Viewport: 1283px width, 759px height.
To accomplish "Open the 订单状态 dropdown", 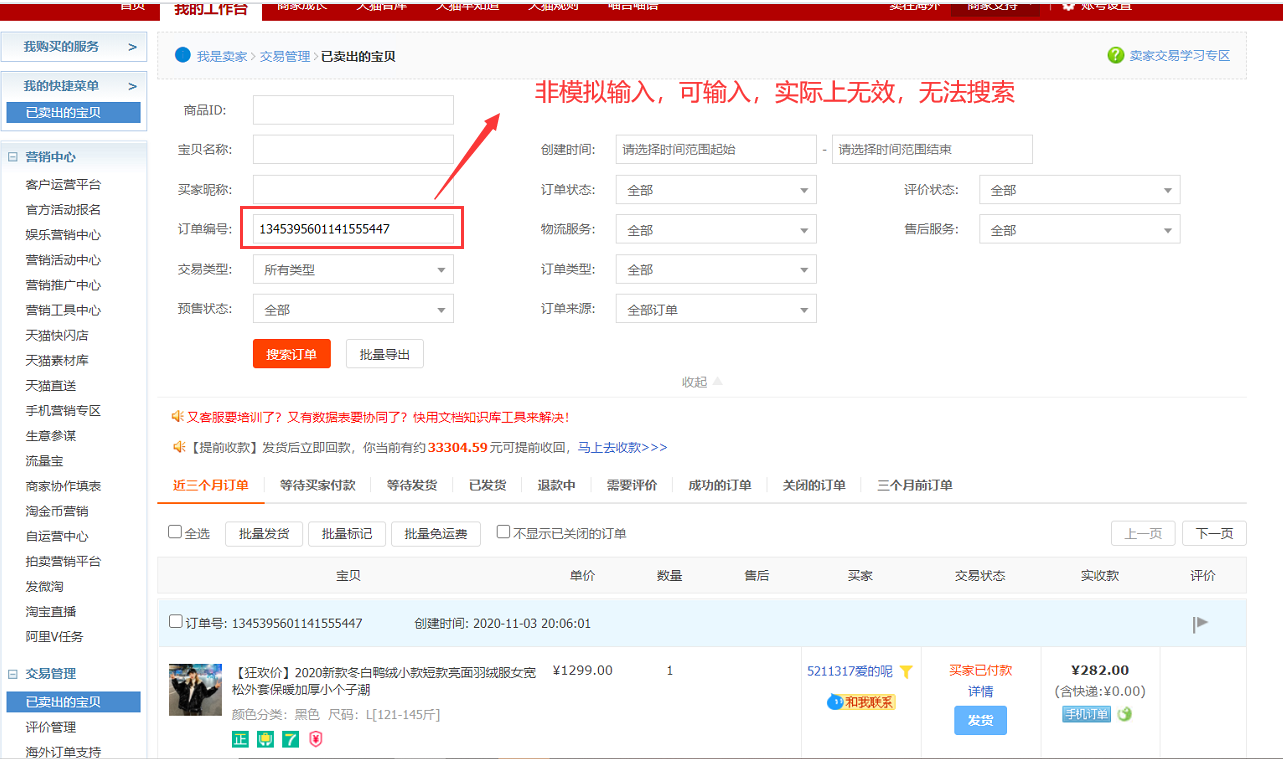I will click(716, 190).
